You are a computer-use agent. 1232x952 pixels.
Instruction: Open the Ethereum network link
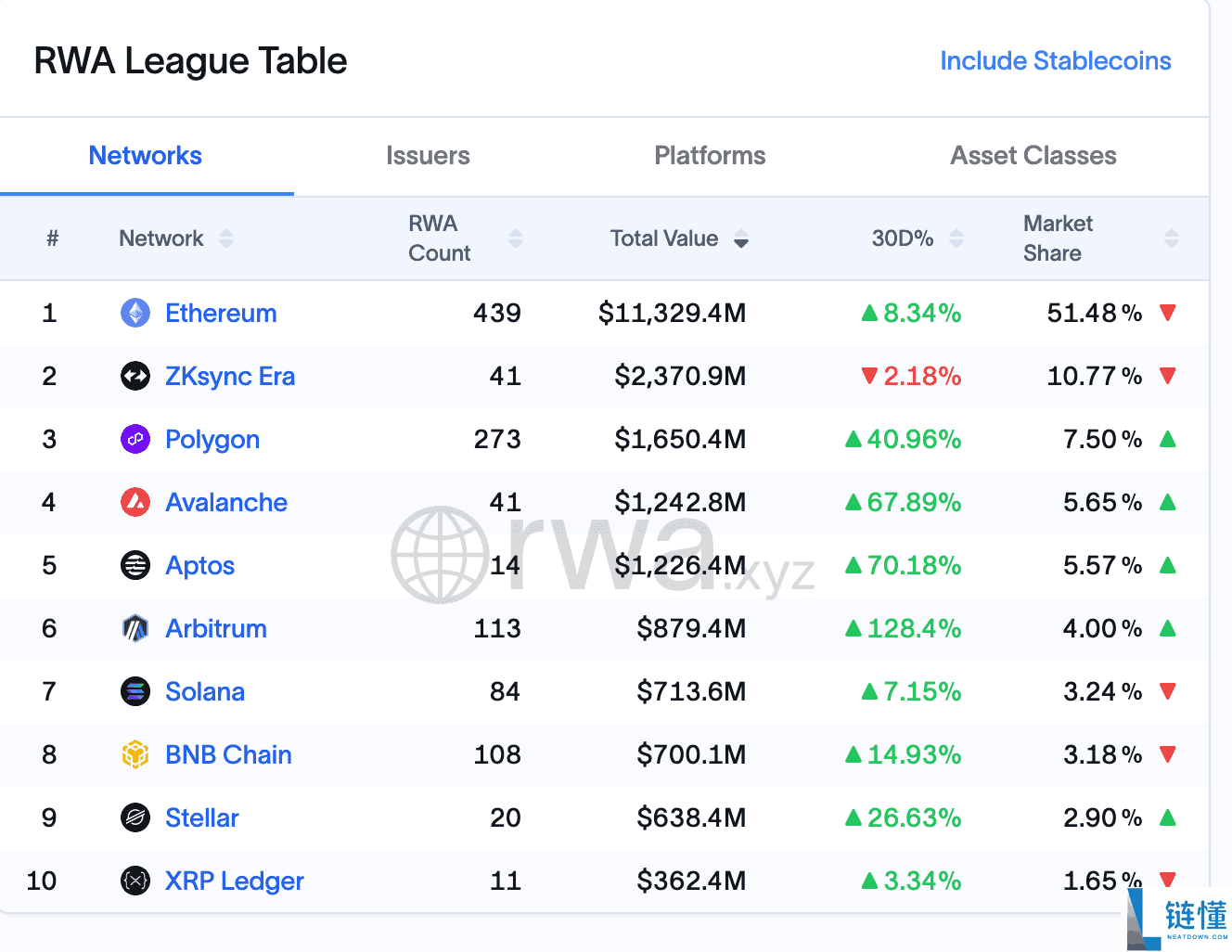tap(221, 313)
